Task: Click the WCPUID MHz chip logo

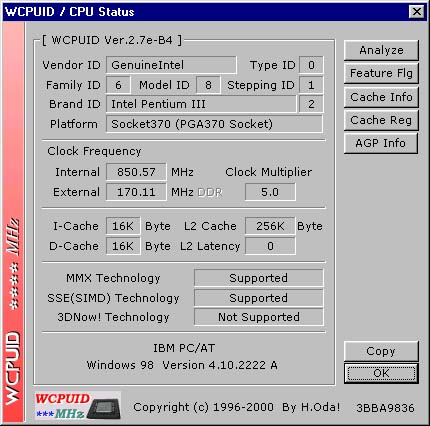Action: tap(78, 406)
